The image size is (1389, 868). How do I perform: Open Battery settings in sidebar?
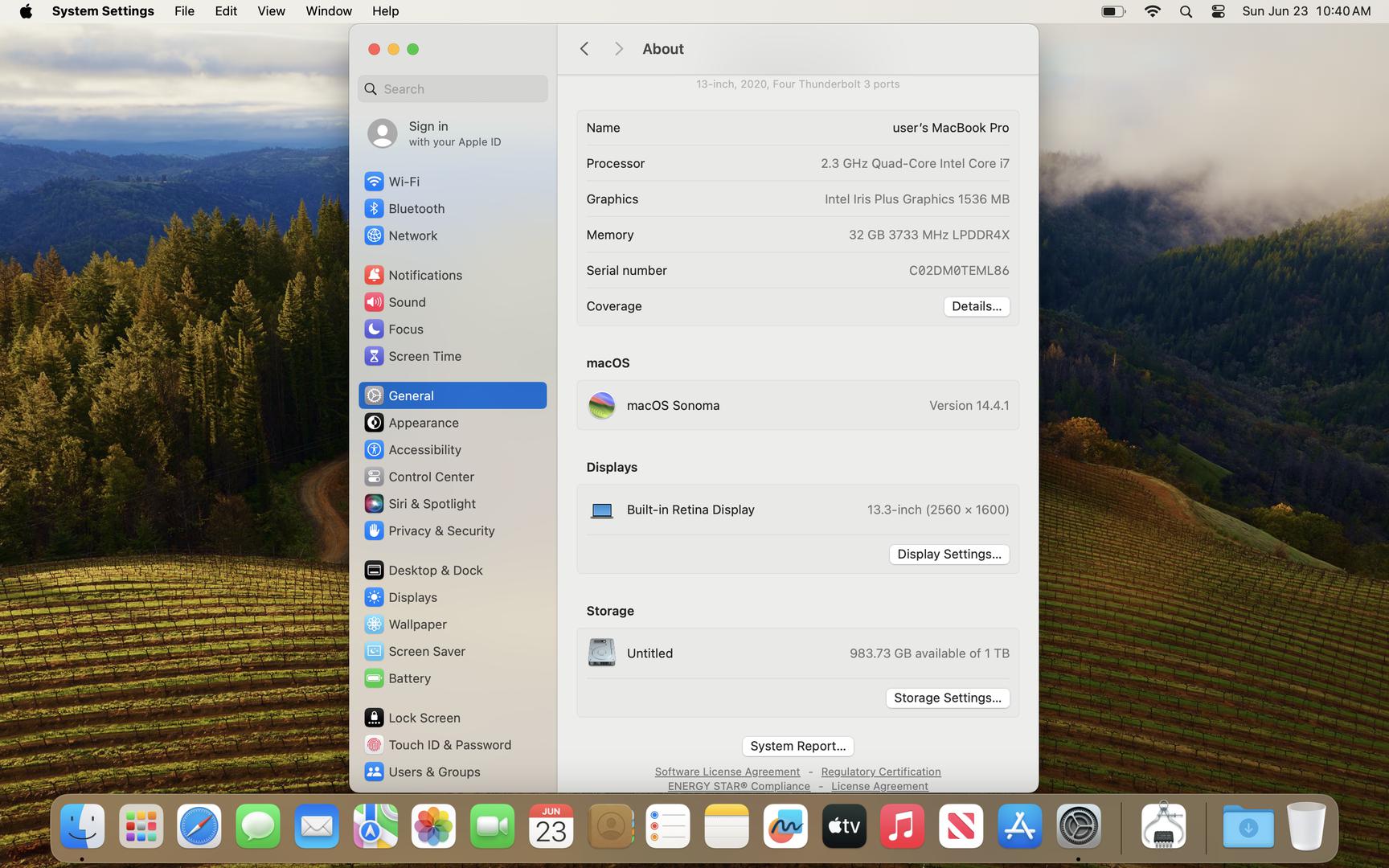click(453, 678)
